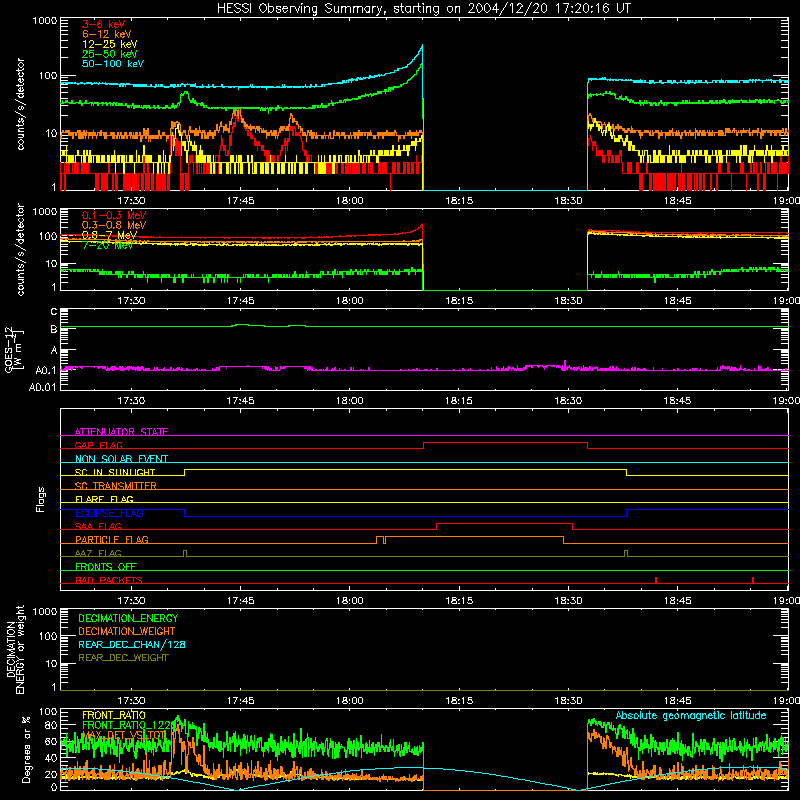Click the 0.8-7 MeV legend entry
Image resolution: width=800 pixels, height=800 pixels.
[x=109, y=235]
